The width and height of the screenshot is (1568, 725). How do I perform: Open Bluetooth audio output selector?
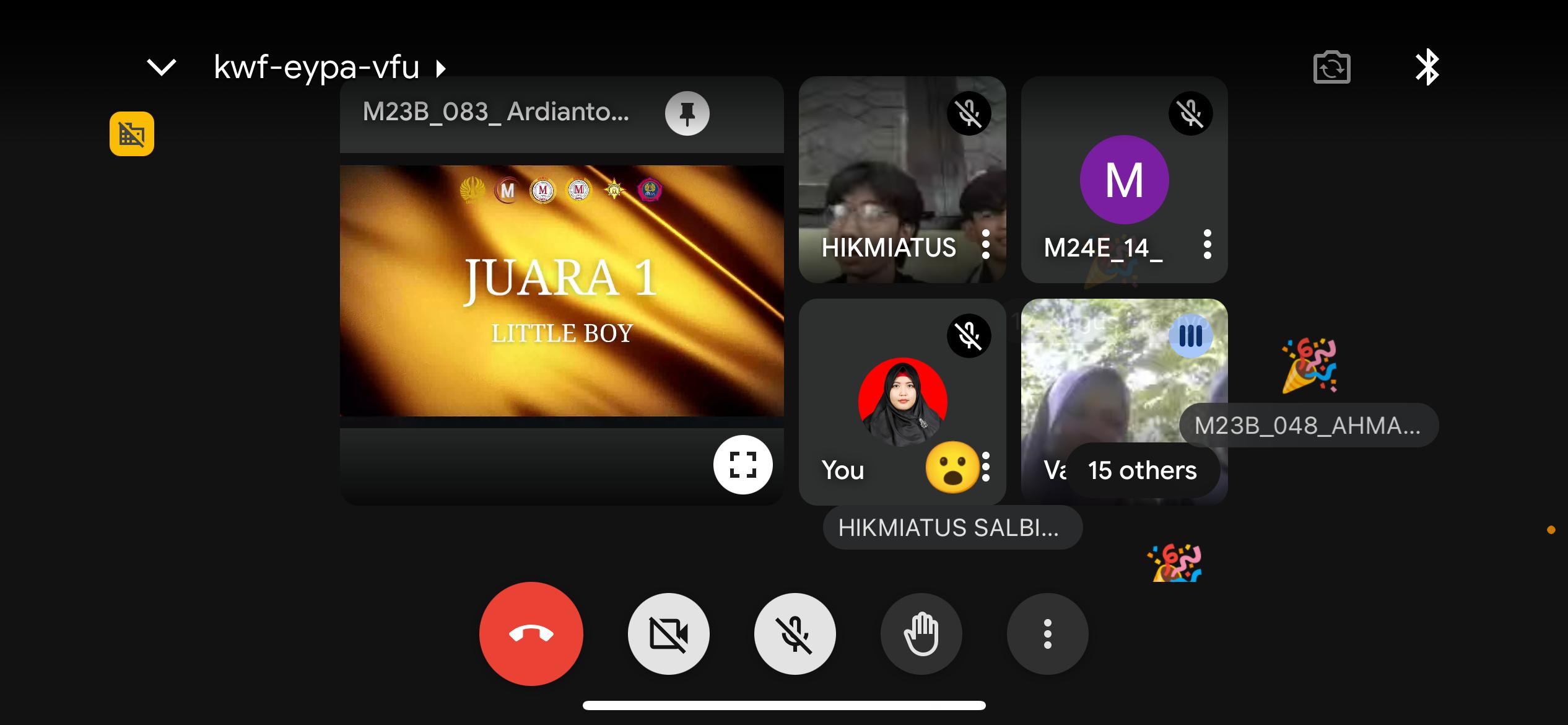point(1427,67)
